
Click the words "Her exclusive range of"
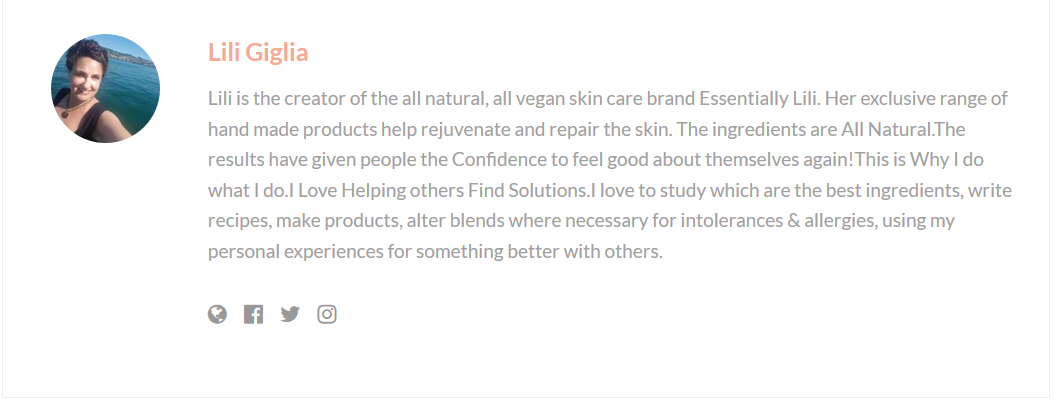pos(916,99)
